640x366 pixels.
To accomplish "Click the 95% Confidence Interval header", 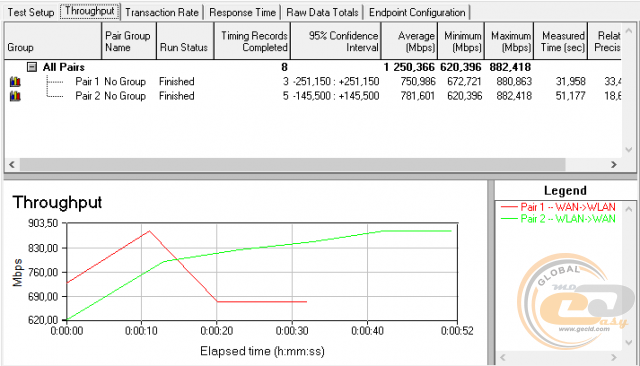I will [x=336, y=41].
